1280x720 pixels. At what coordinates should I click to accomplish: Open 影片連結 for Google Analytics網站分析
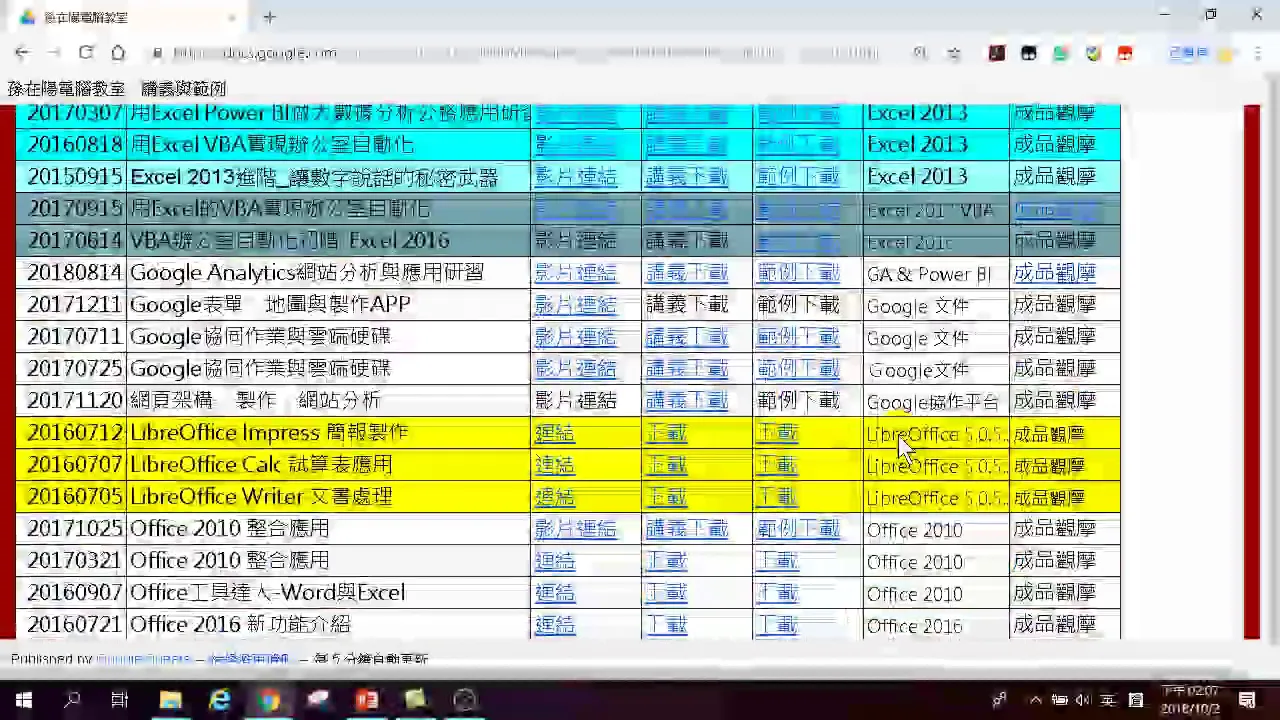575,273
